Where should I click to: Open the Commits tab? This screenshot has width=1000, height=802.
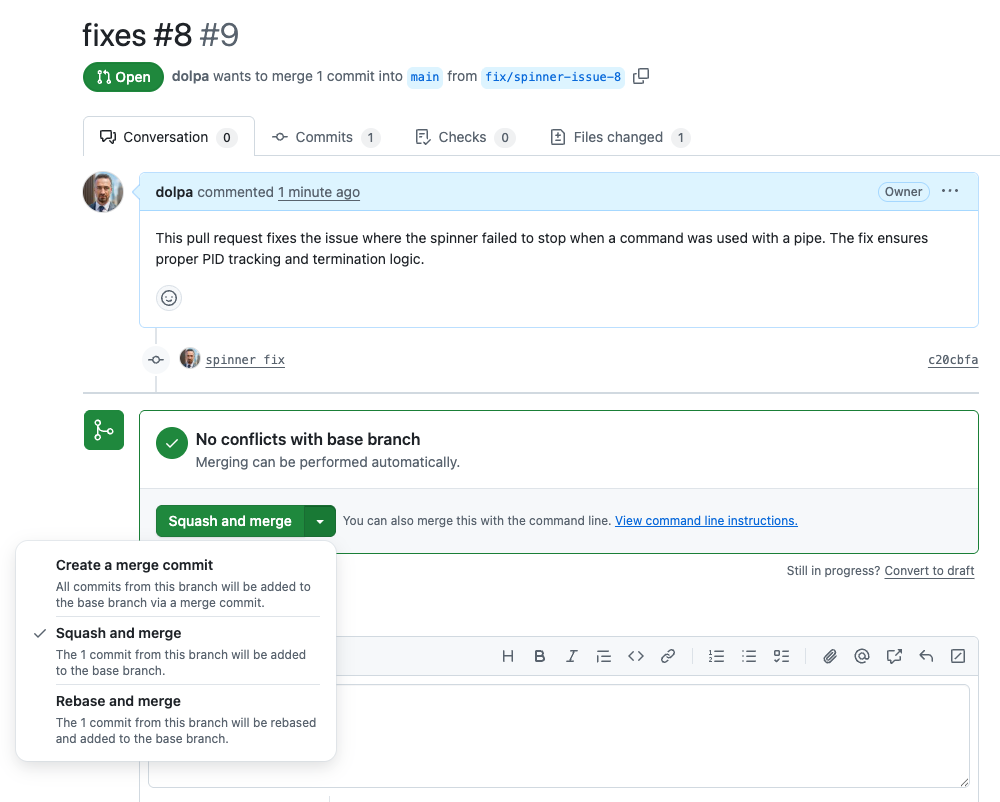tap(324, 137)
